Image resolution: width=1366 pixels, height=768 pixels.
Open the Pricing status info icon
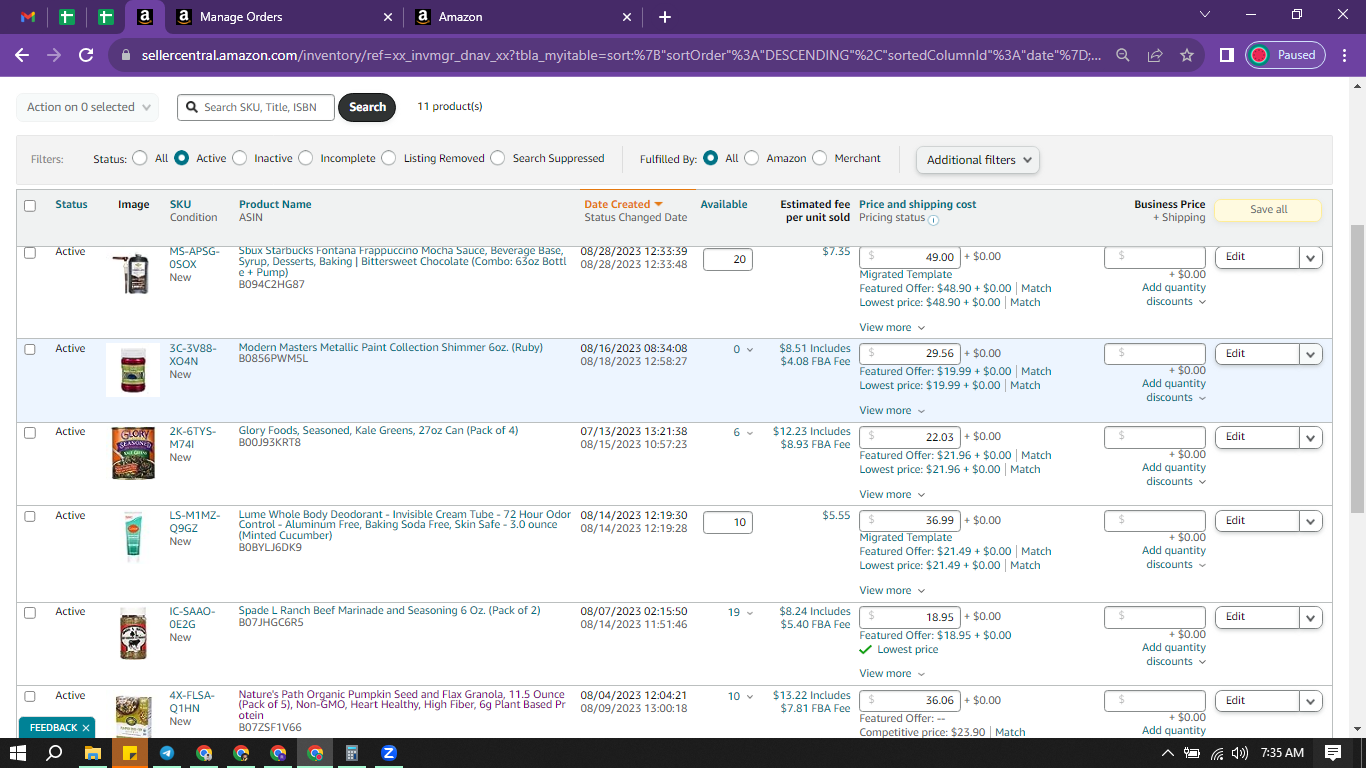[x=933, y=219]
